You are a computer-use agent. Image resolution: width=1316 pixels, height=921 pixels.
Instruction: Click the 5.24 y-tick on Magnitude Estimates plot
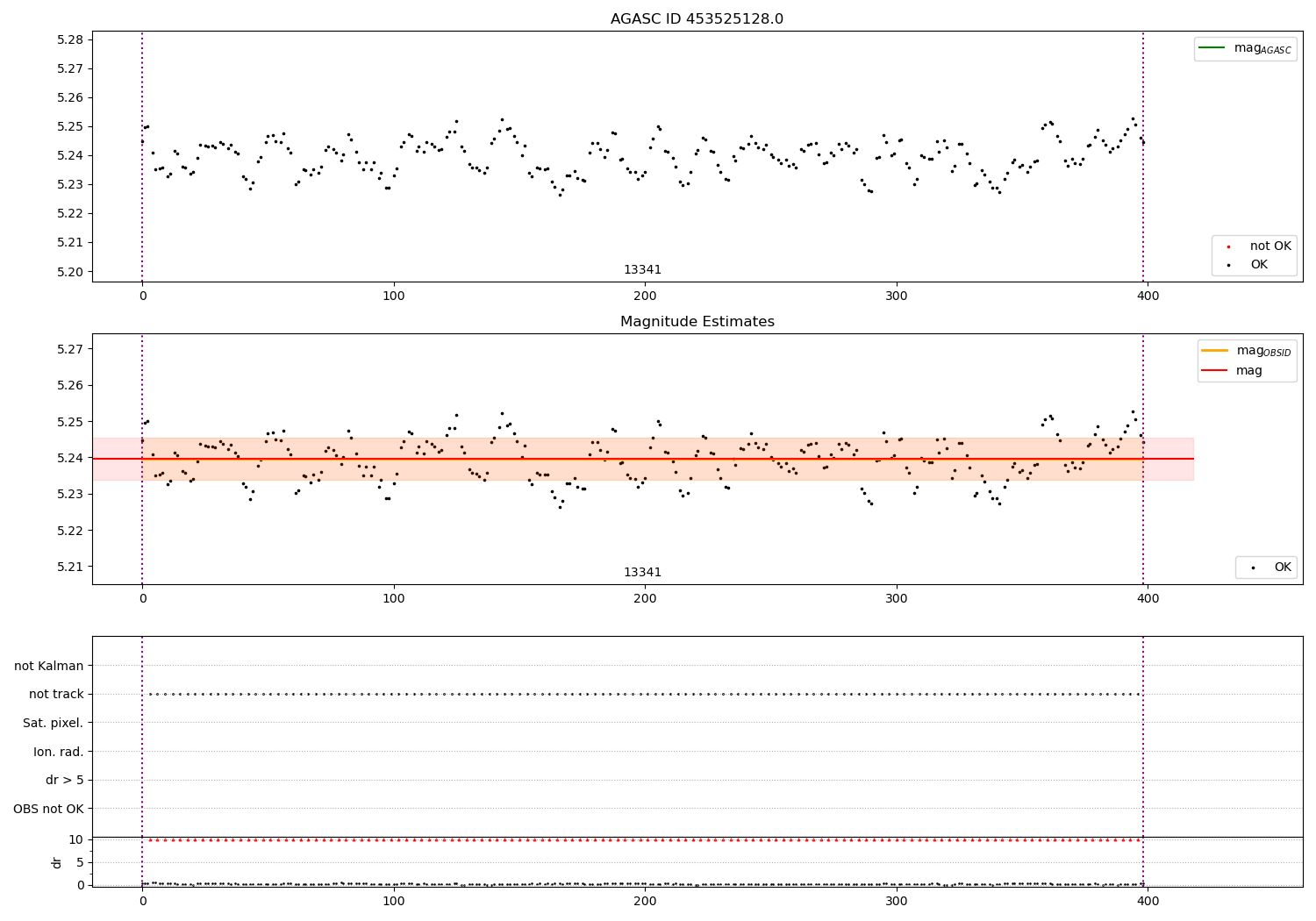coord(69,458)
